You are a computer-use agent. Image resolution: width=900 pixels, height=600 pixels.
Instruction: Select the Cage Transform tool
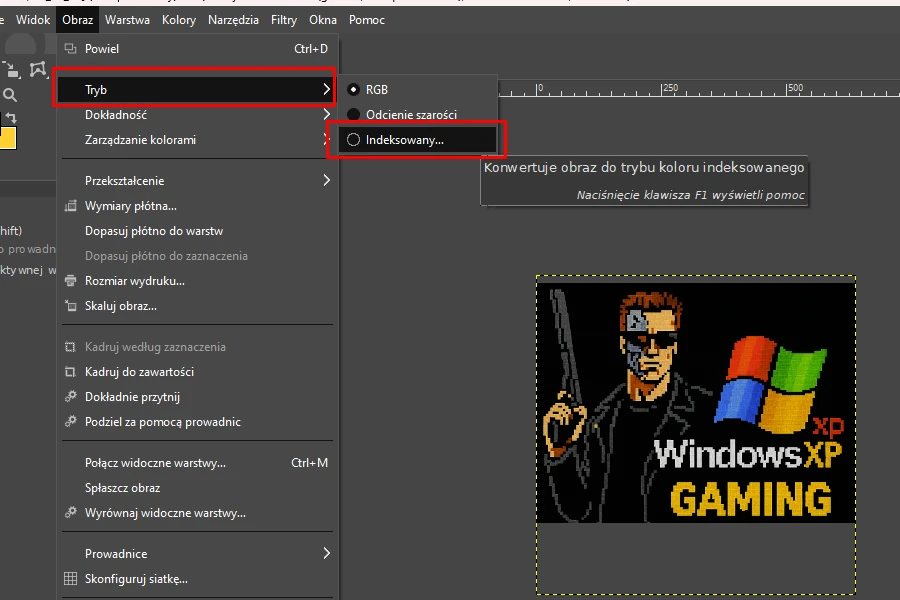(x=38, y=69)
